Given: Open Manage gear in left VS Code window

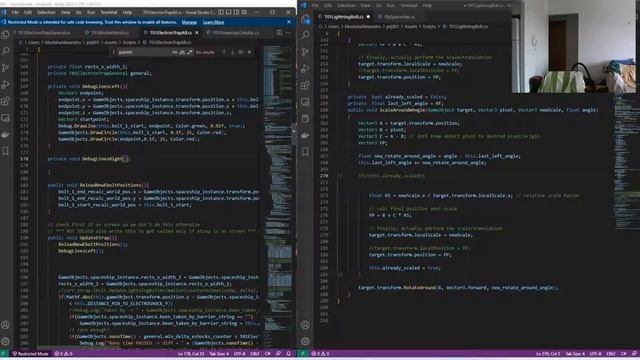Looking at the screenshot, I should coord(5,341).
